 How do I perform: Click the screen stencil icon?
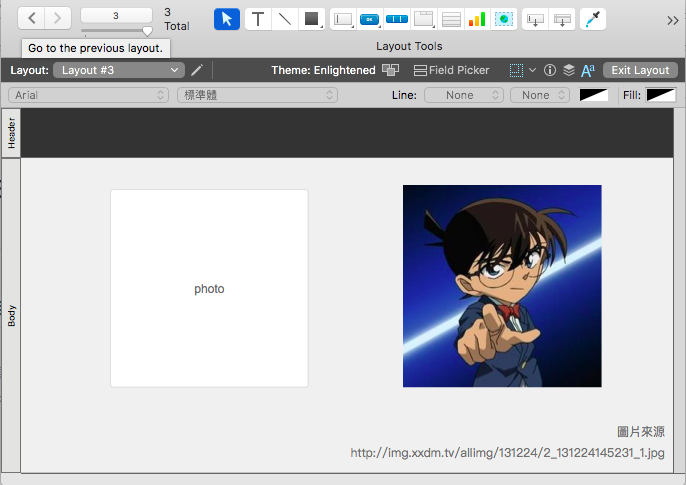pyautogui.click(x=516, y=70)
